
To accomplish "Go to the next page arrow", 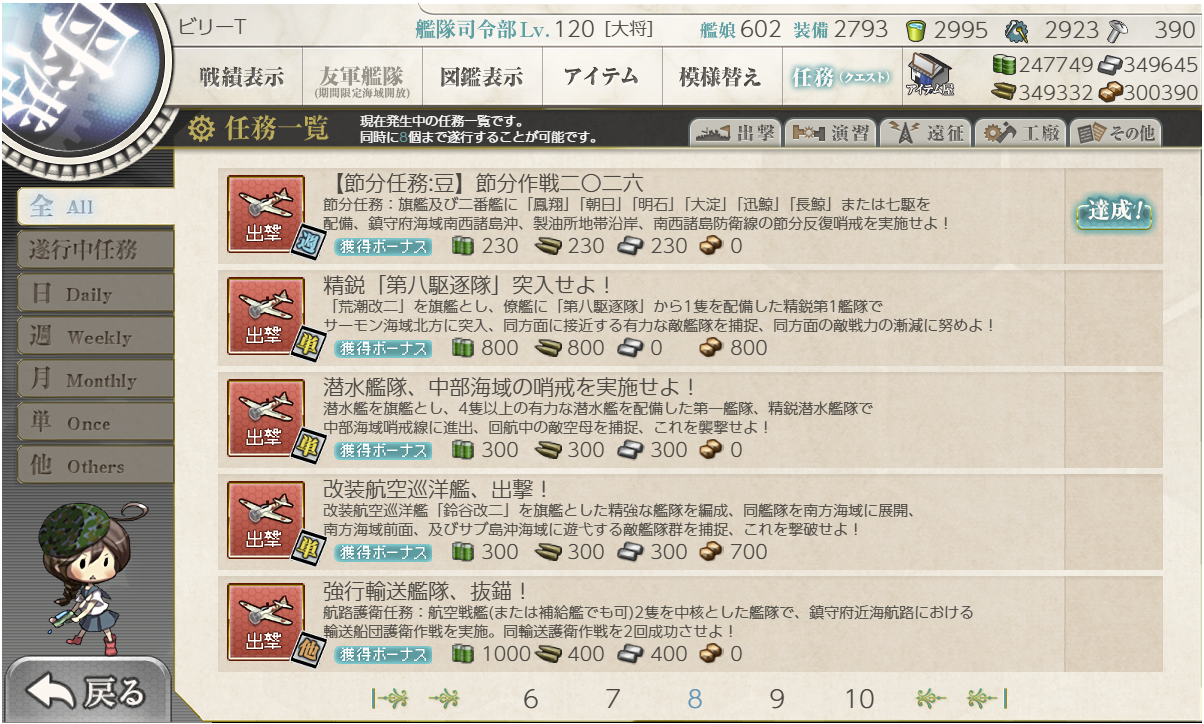I will [x=931, y=698].
